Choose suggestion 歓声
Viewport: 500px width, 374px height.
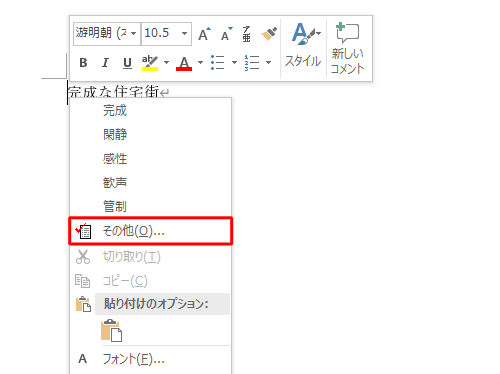click(150, 183)
